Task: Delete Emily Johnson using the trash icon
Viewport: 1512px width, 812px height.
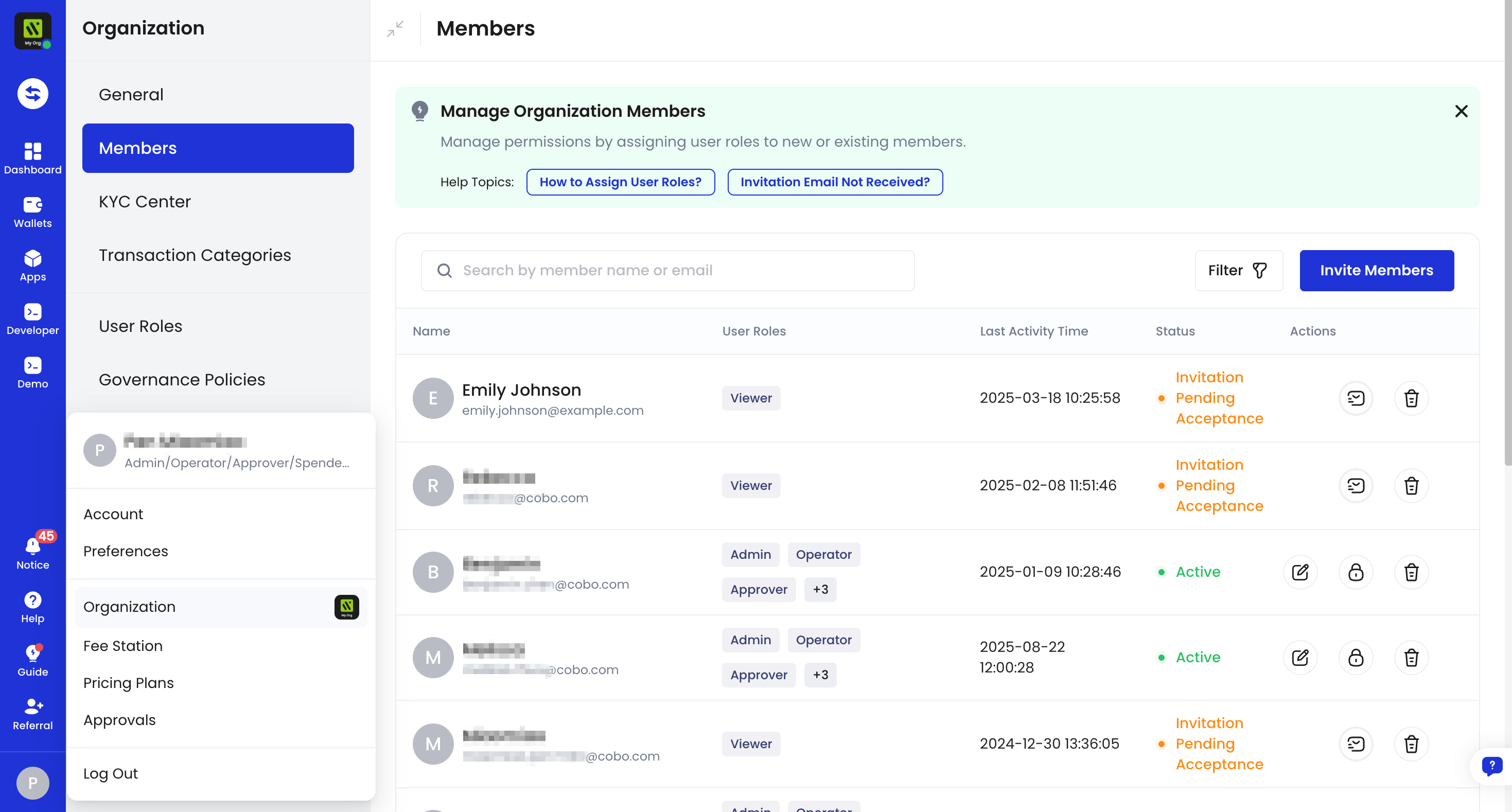Action: coord(1412,398)
